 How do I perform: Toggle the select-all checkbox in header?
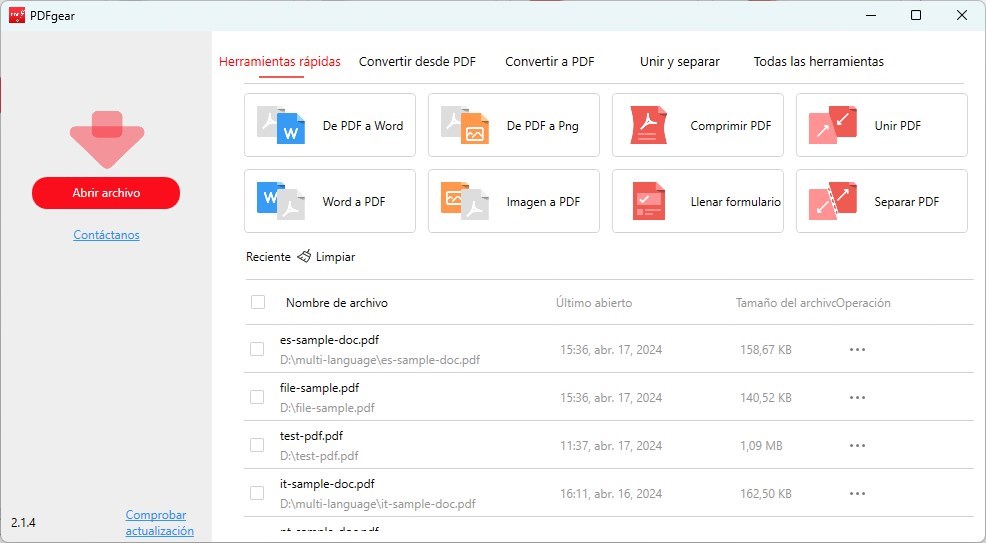258,302
